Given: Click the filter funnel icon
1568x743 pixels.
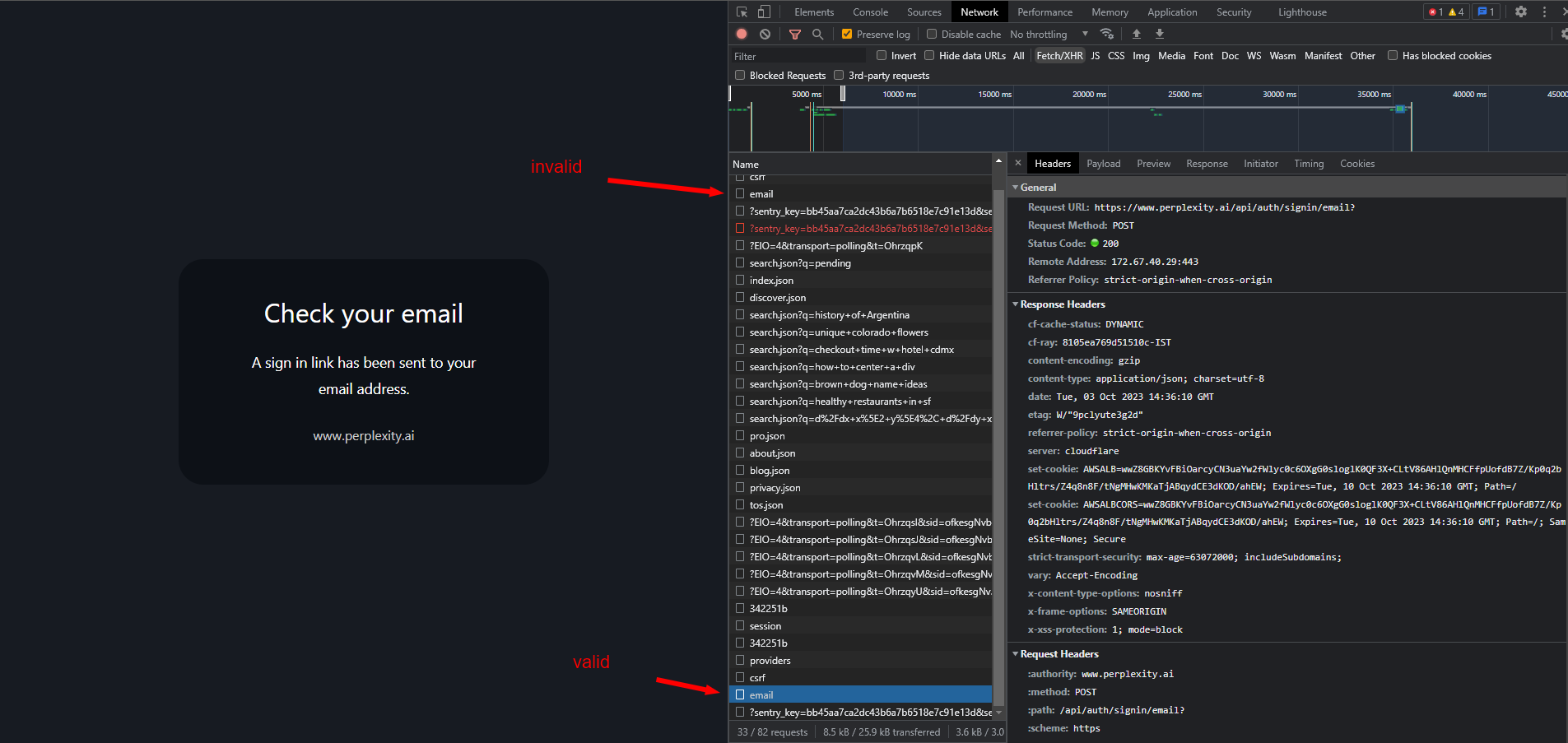Looking at the screenshot, I should coord(794,34).
